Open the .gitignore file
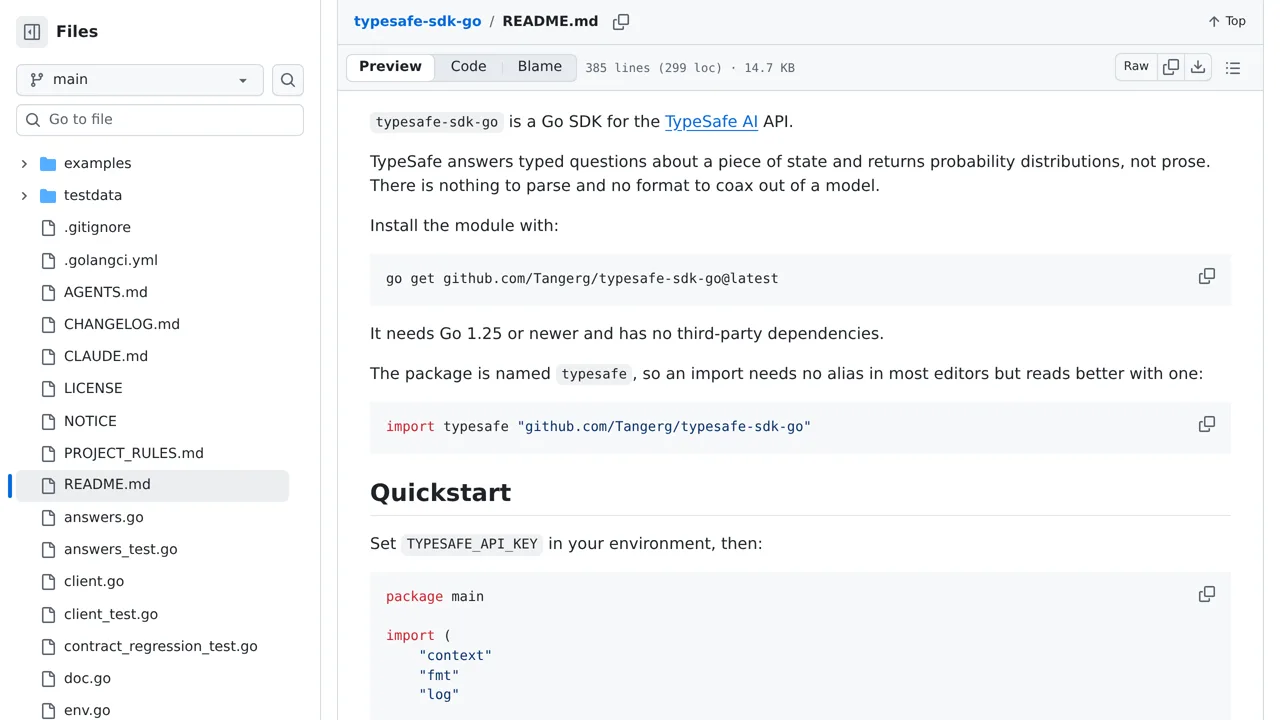This screenshot has height=720, width=1280. pyautogui.click(x=97, y=227)
